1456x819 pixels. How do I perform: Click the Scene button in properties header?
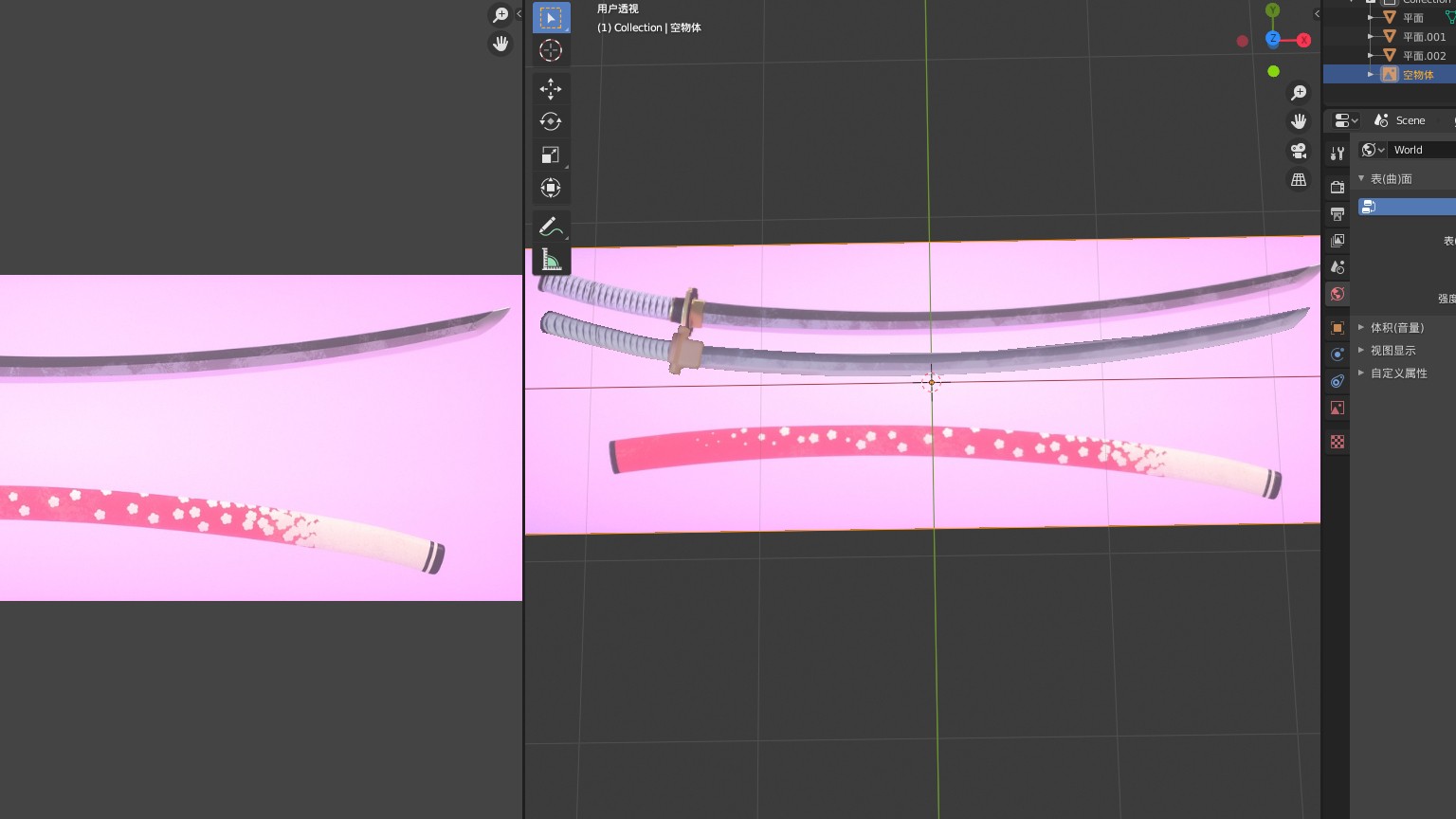coord(1401,120)
